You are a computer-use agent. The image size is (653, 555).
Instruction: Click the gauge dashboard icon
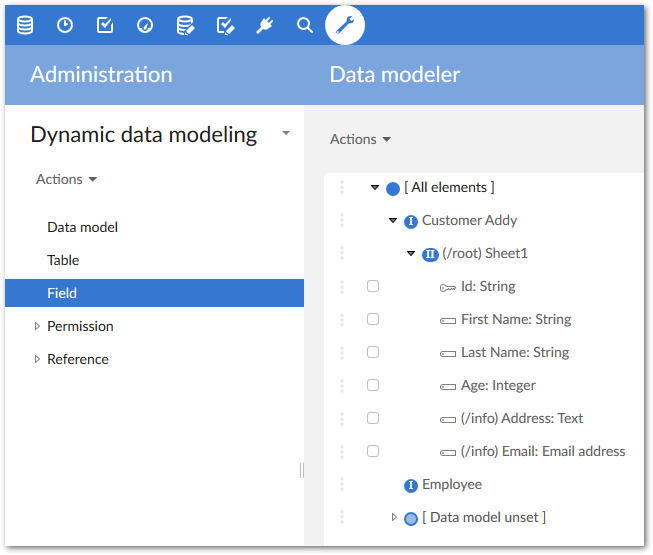[x=145, y=25]
